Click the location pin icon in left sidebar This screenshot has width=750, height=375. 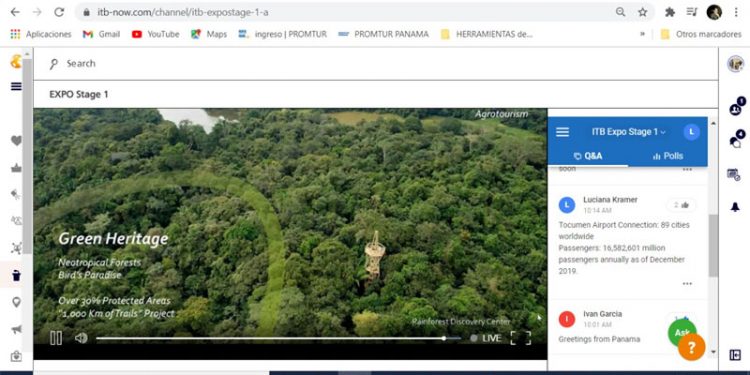click(16, 302)
